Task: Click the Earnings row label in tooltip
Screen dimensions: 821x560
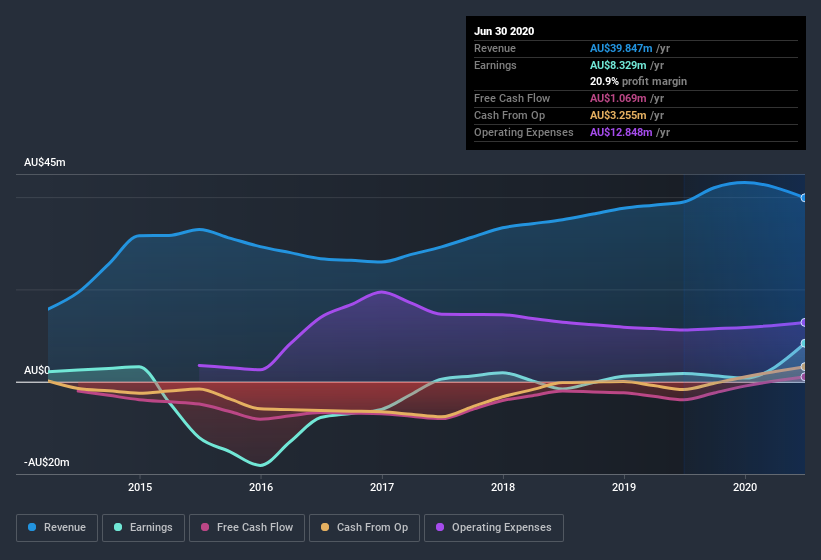Action: tap(495, 65)
